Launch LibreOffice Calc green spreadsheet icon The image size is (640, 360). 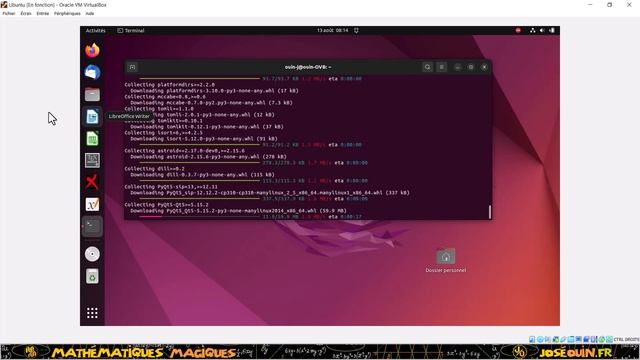92,139
